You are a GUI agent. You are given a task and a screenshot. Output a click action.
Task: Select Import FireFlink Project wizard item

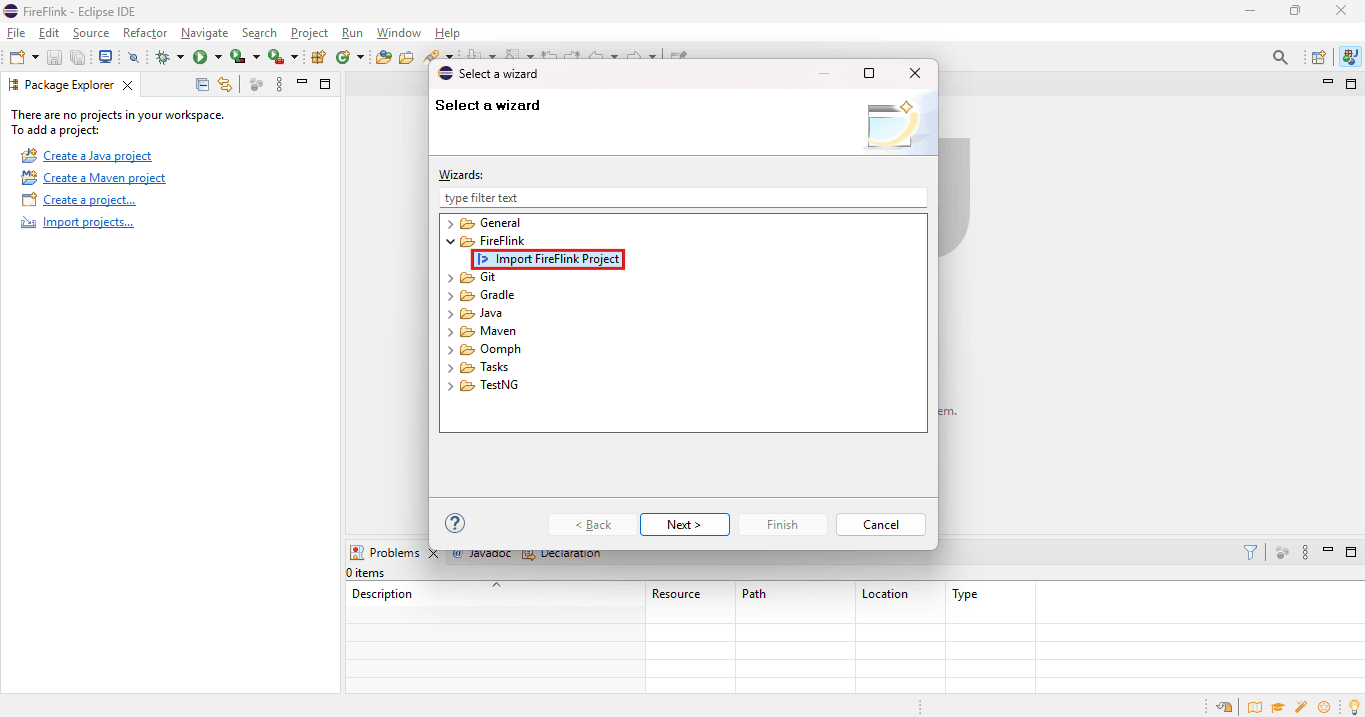(x=548, y=259)
